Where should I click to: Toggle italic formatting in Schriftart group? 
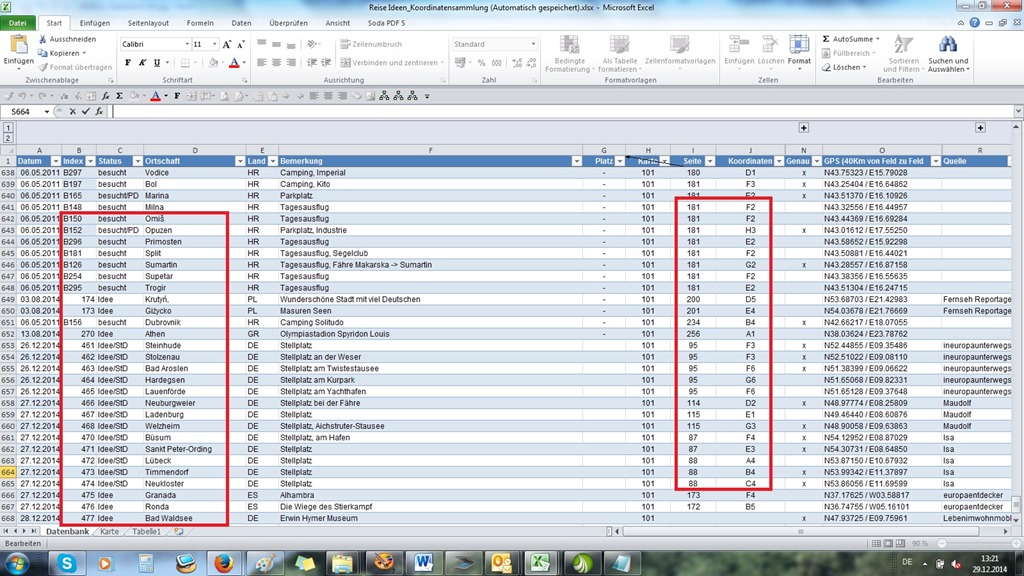(x=143, y=62)
